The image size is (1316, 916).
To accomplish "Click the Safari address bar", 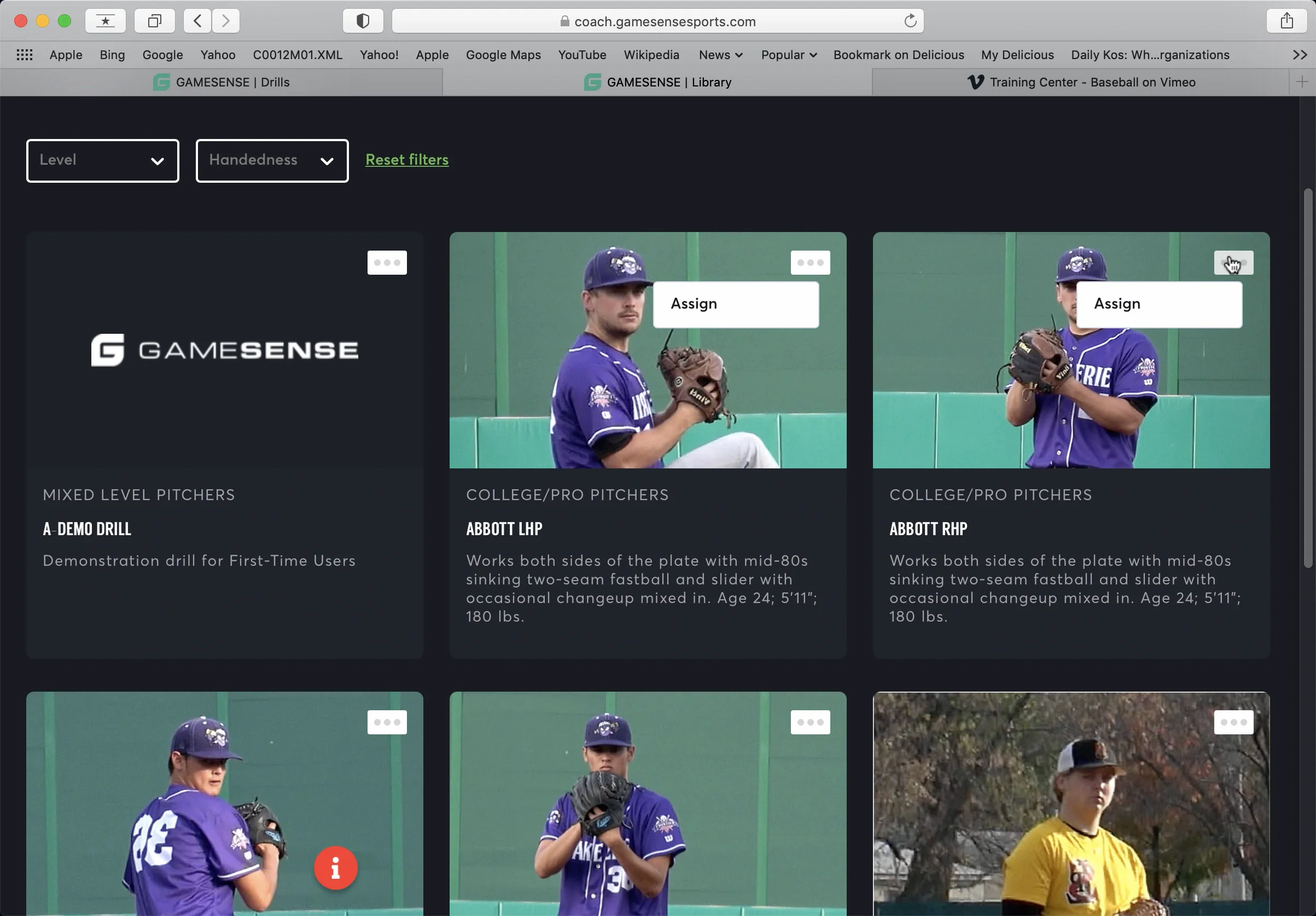I will pyautogui.click(x=657, y=21).
